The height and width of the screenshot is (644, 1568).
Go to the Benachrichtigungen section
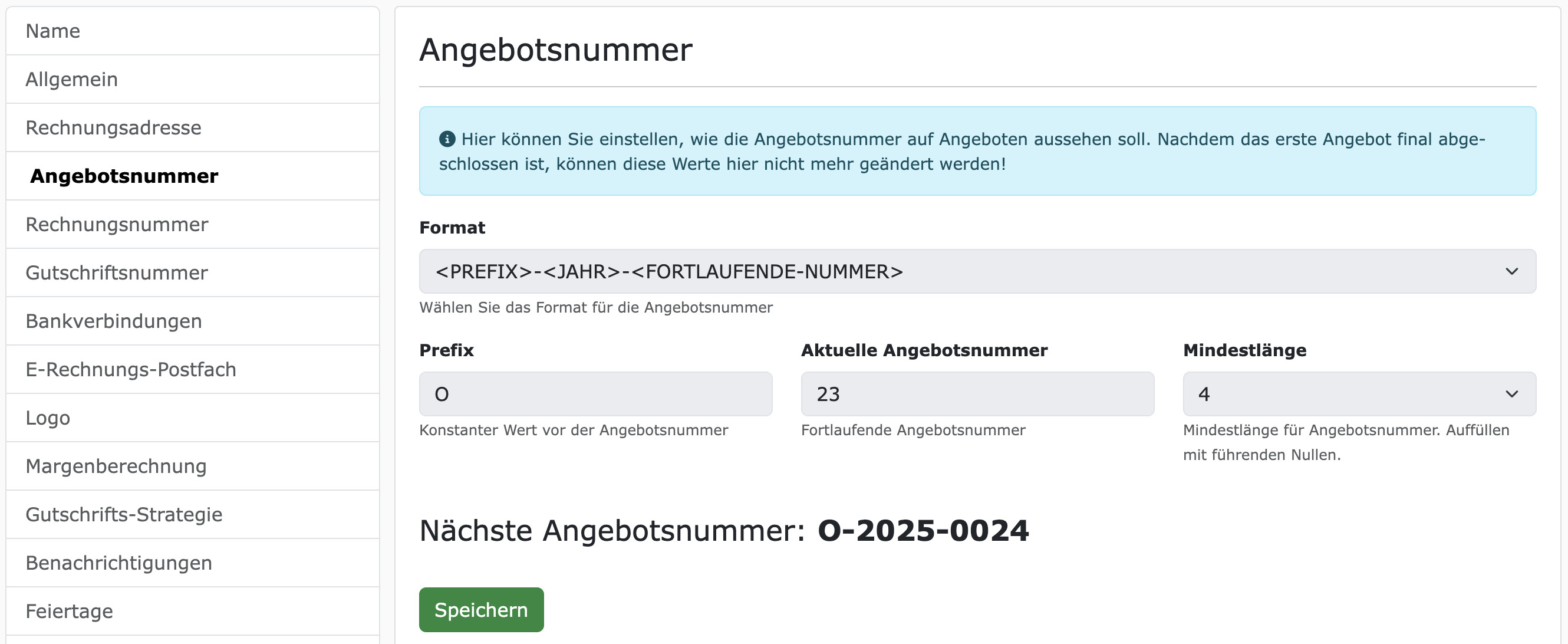point(118,563)
